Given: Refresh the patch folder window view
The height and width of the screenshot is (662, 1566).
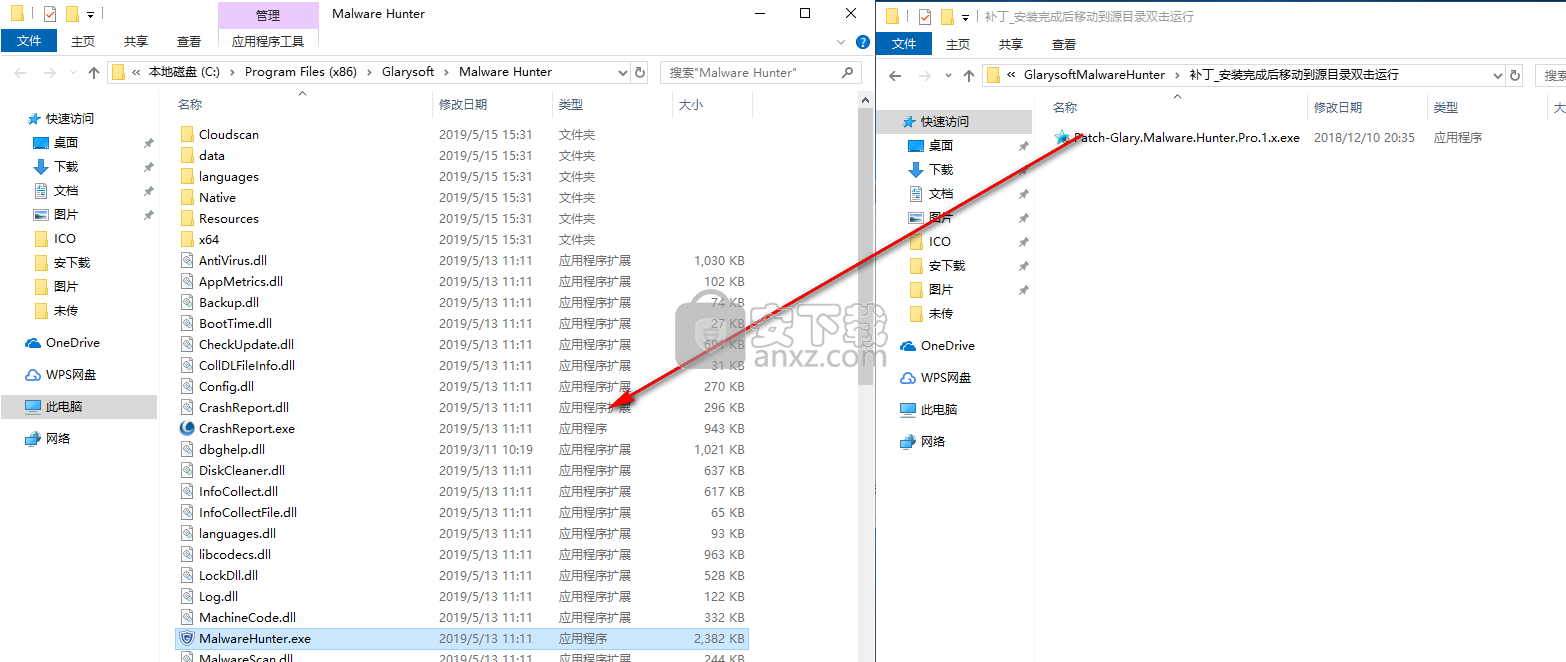Looking at the screenshot, I should click(x=1516, y=75).
